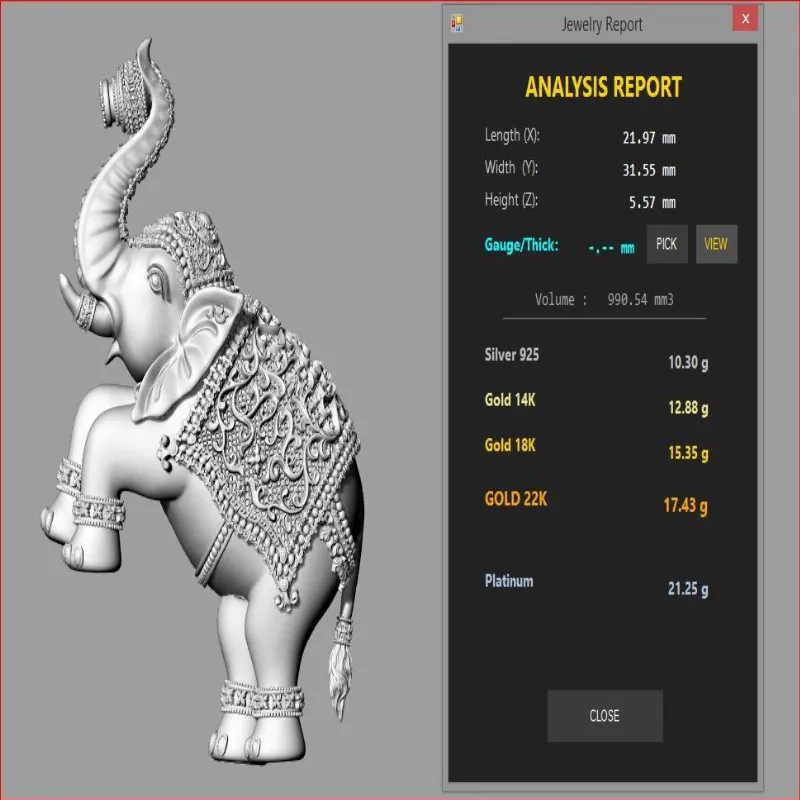Screen dimensions: 800x800
Task: Select the GOLD 22K weight row
Action: (x=596, y=502)
